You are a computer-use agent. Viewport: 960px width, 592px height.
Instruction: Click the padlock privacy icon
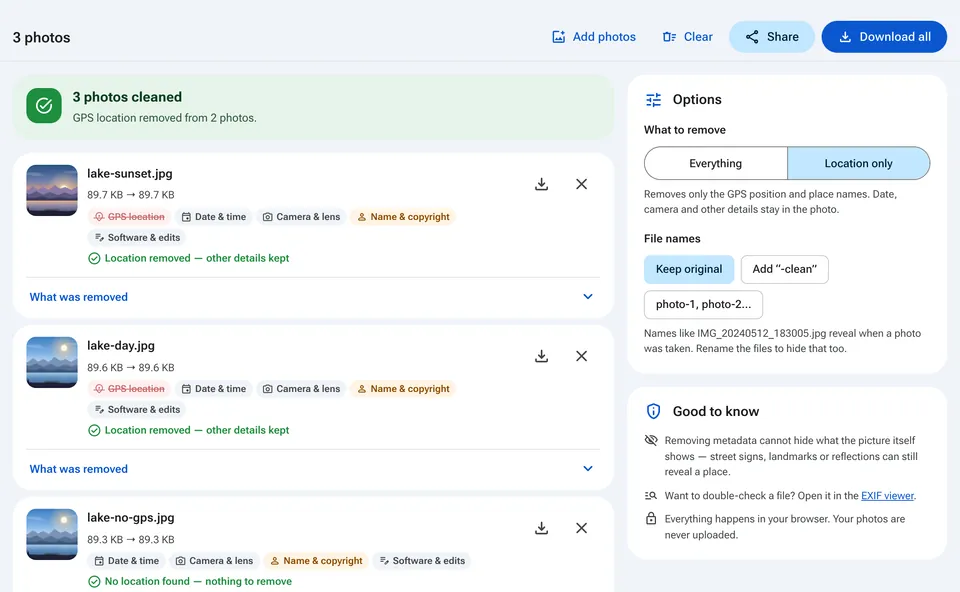click(651, 519)
